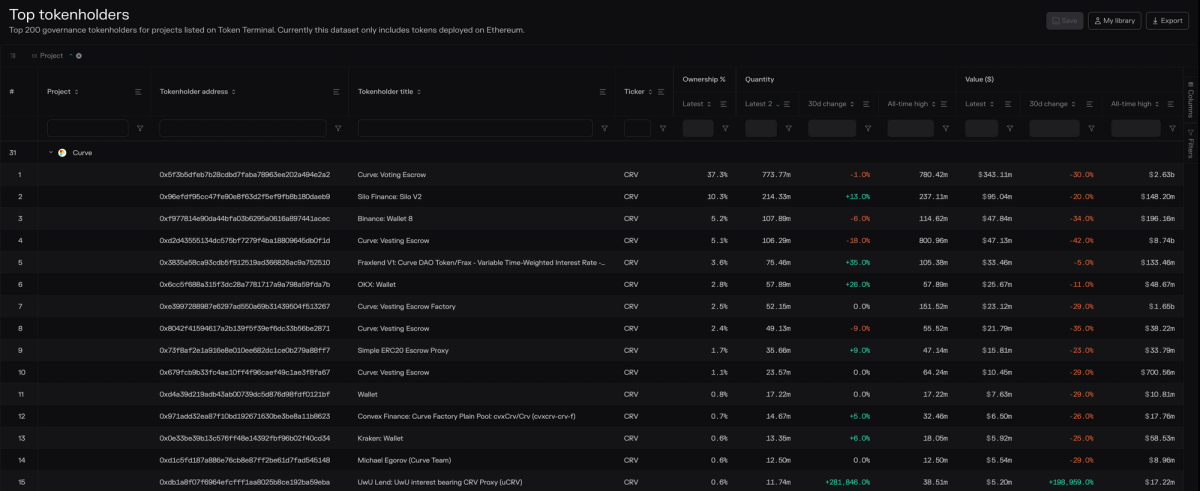The image size is (1200, 491).
Task: Open Value 30d change column menu icon
Action: (x=1091, y=104)
